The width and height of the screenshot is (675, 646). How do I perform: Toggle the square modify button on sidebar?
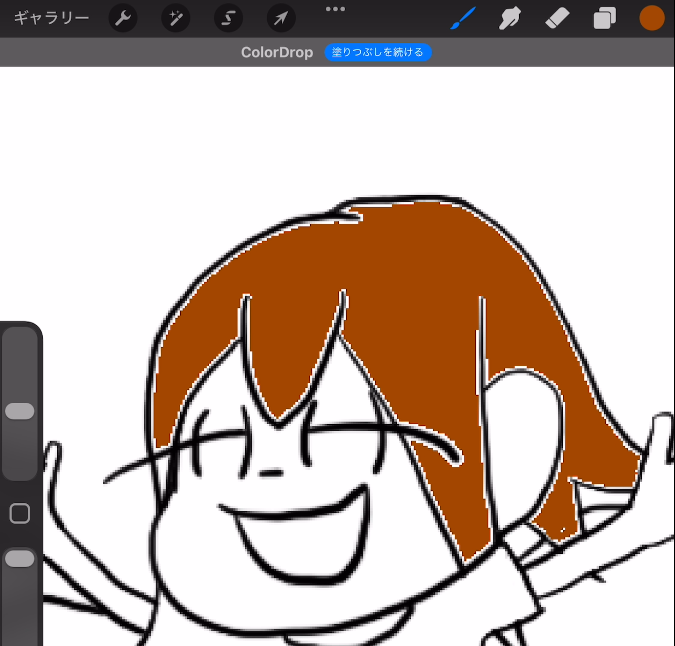(x=20, y=514)
